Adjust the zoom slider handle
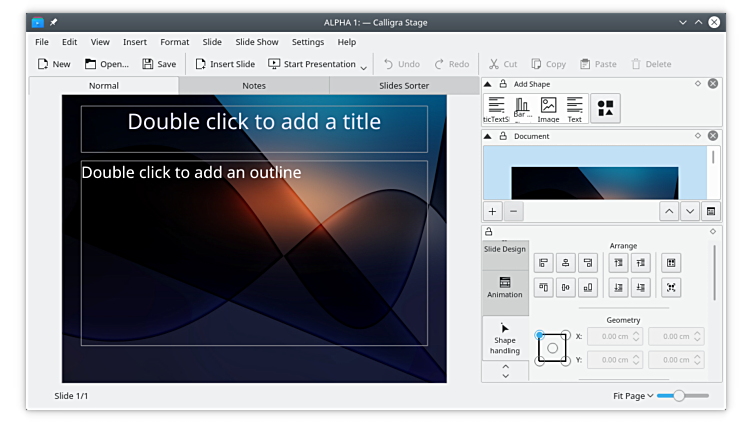 coord(679,396)
